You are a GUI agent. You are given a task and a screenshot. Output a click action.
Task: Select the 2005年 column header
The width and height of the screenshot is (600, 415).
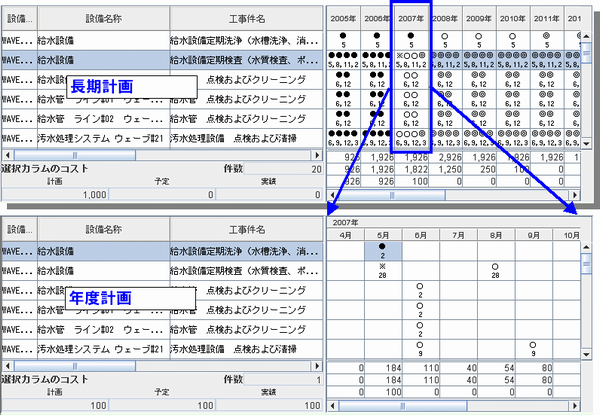[x=343, y=18]
